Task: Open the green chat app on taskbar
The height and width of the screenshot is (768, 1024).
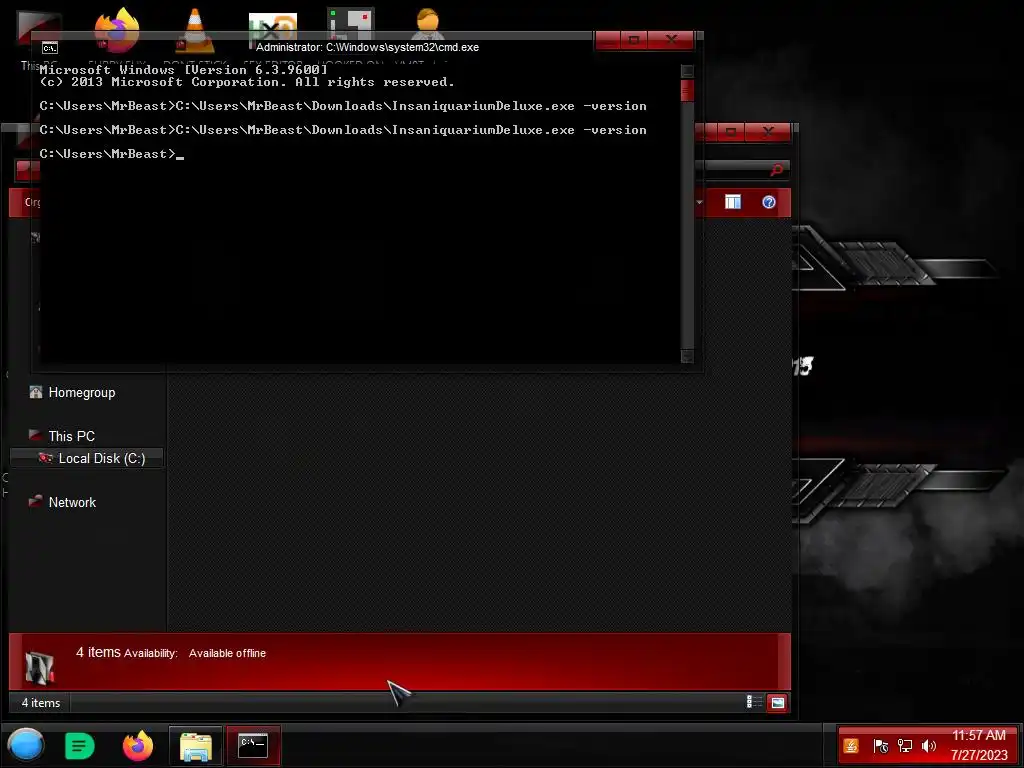Action: coord(80,746)
